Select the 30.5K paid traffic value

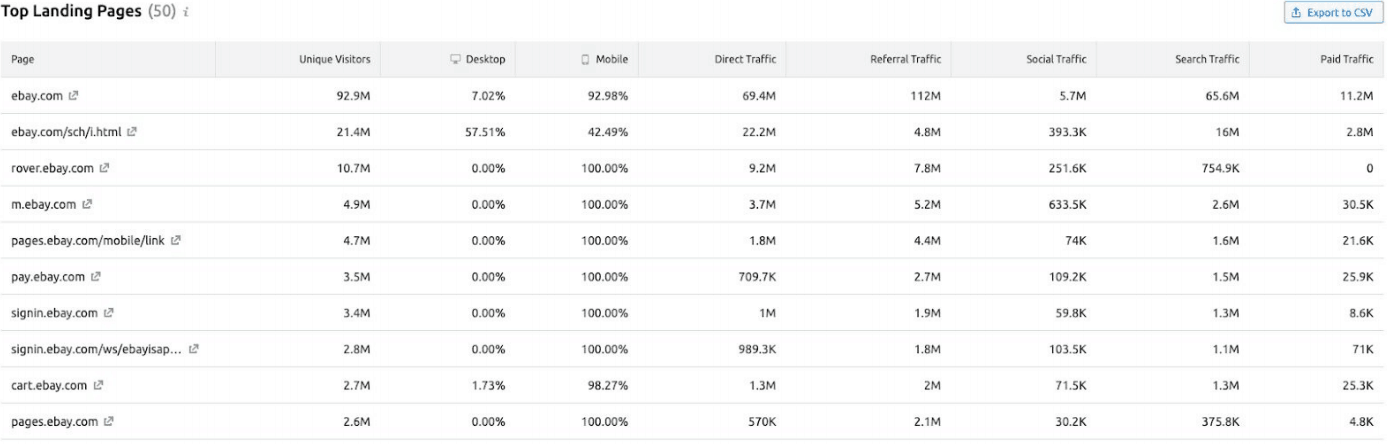pos(1357,204)
